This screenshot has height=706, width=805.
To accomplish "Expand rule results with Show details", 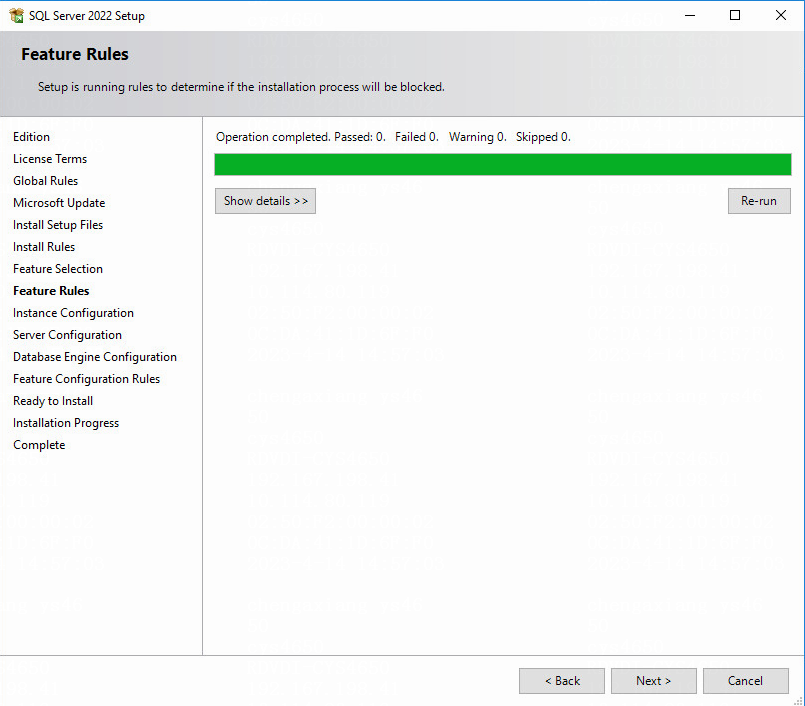I will (265, 201).
